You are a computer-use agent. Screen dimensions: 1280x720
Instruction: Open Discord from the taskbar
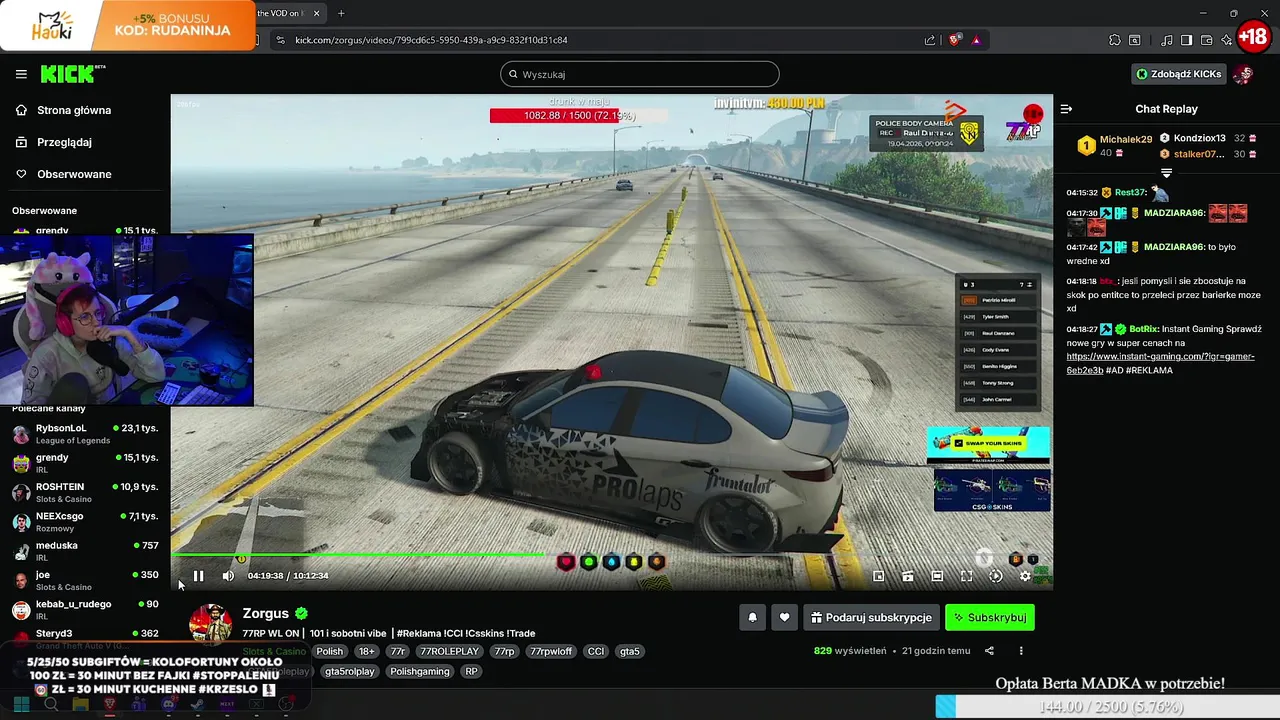[x=168, y=704]
